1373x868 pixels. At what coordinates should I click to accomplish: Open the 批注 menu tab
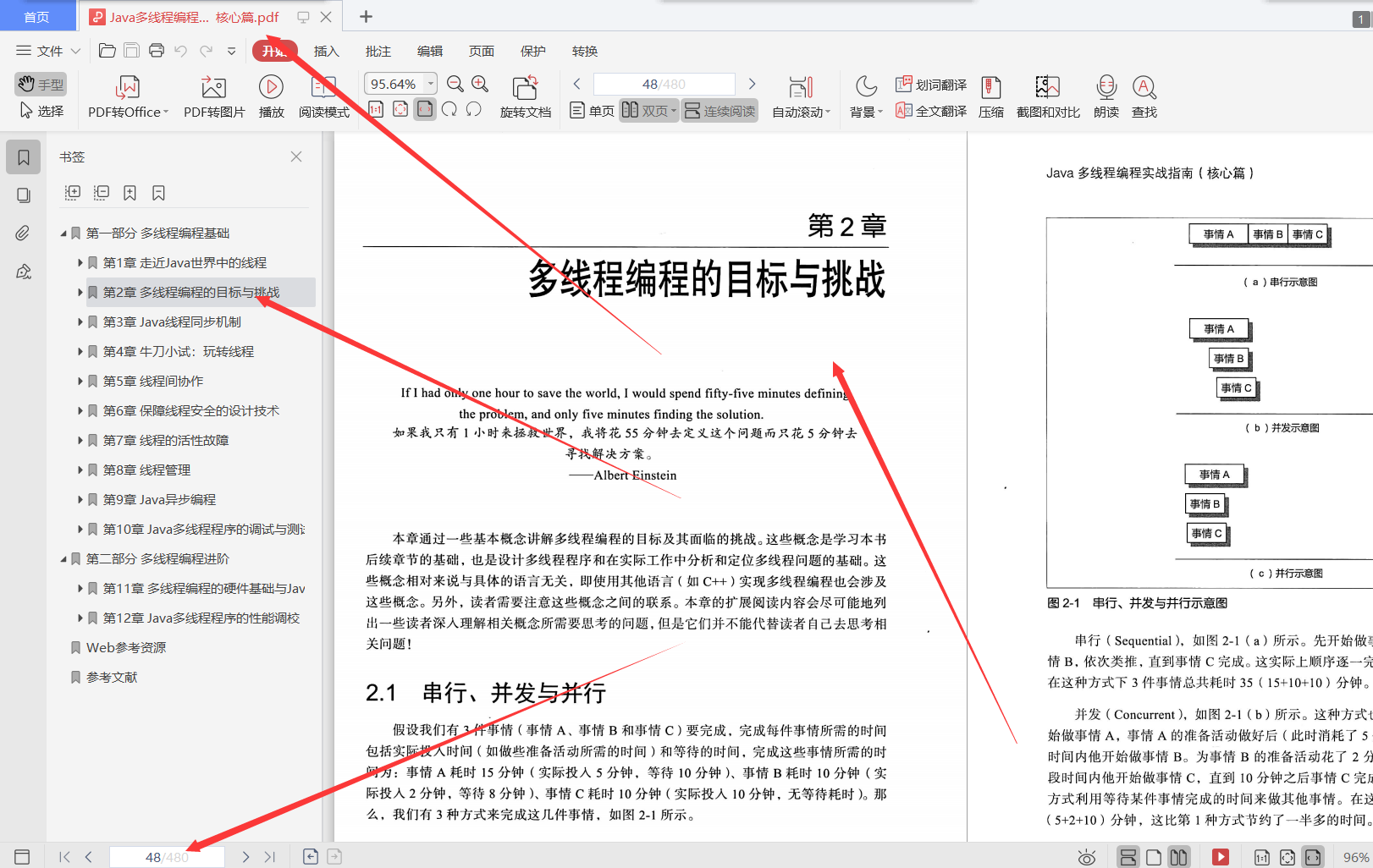point(378,51)
